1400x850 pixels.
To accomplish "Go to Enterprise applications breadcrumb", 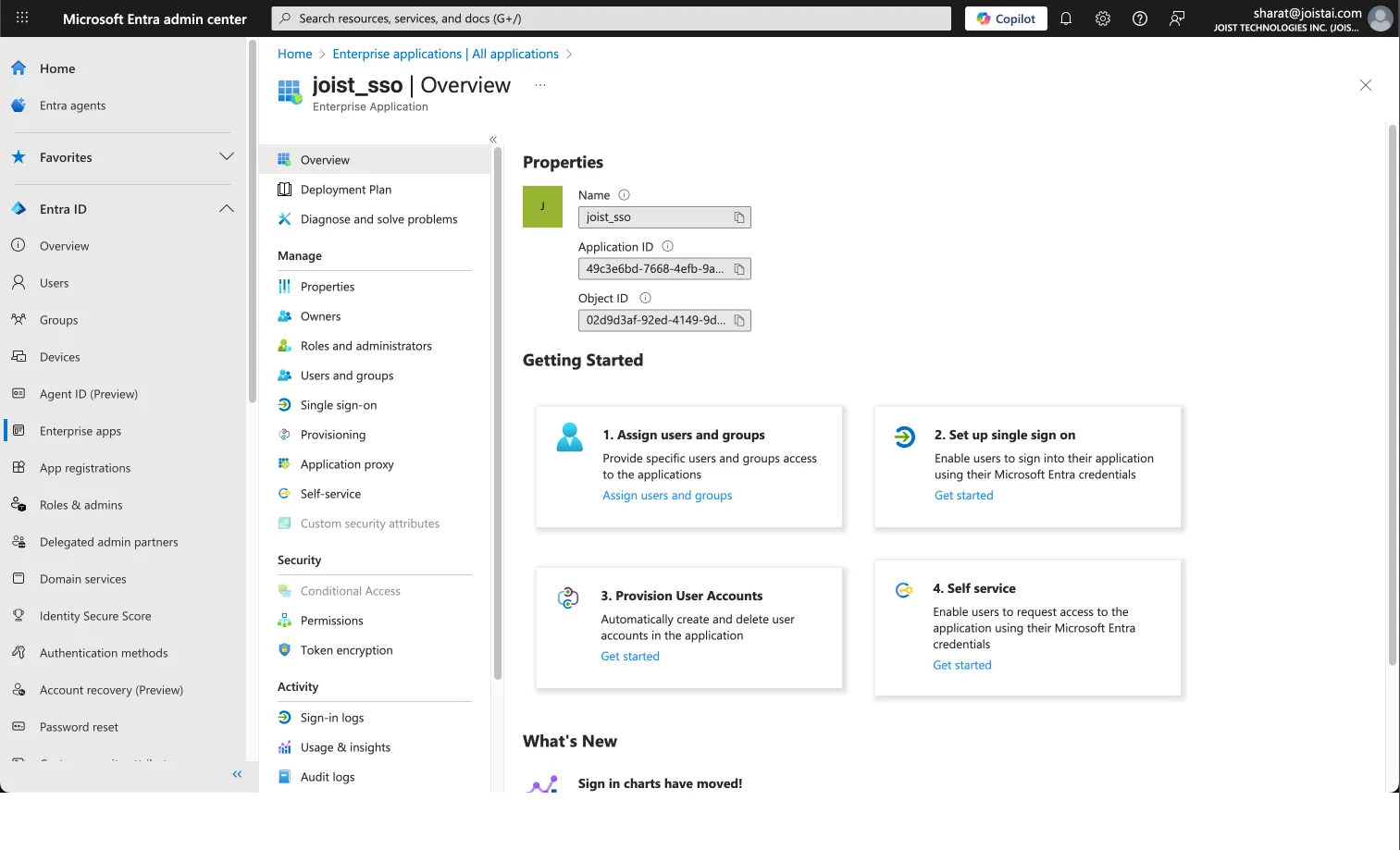I will tap(445, 54).
